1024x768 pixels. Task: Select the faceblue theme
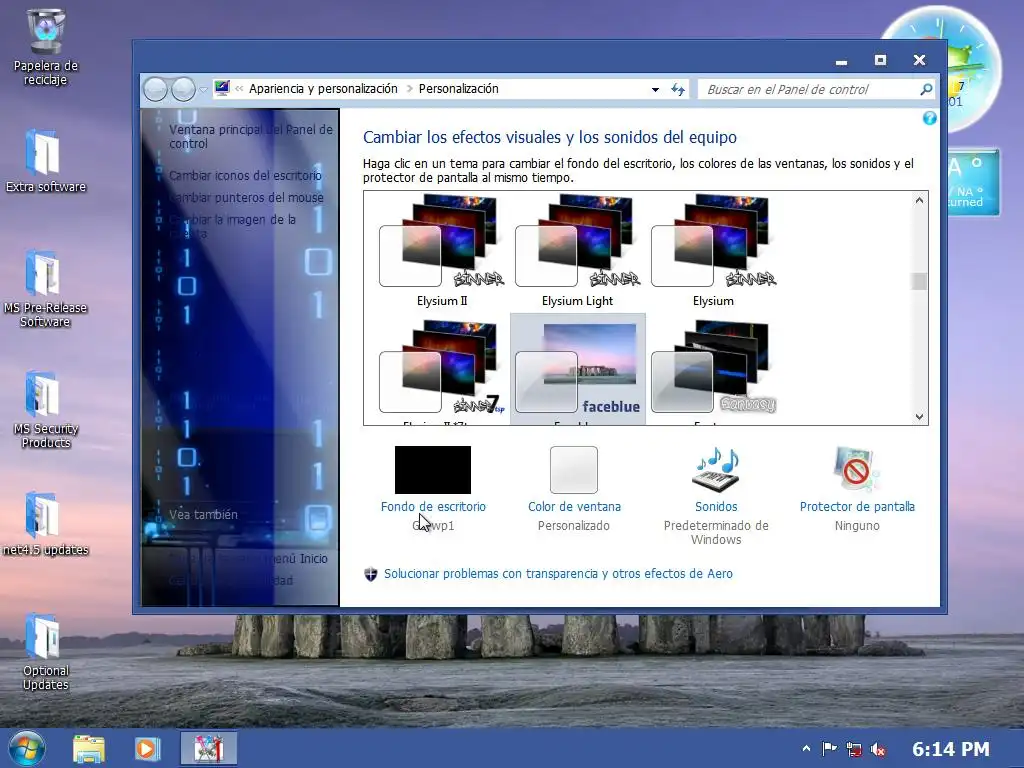(x=577, y=370)
